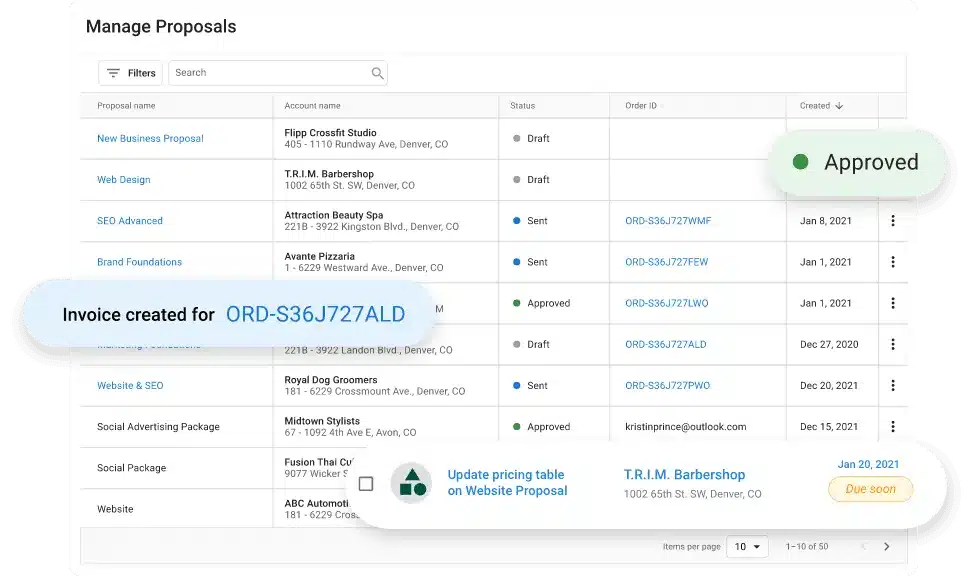Image resolution: width=973 pixels, height=576 pixels.
Task: Go to next page of proposals
Action: 886,547
